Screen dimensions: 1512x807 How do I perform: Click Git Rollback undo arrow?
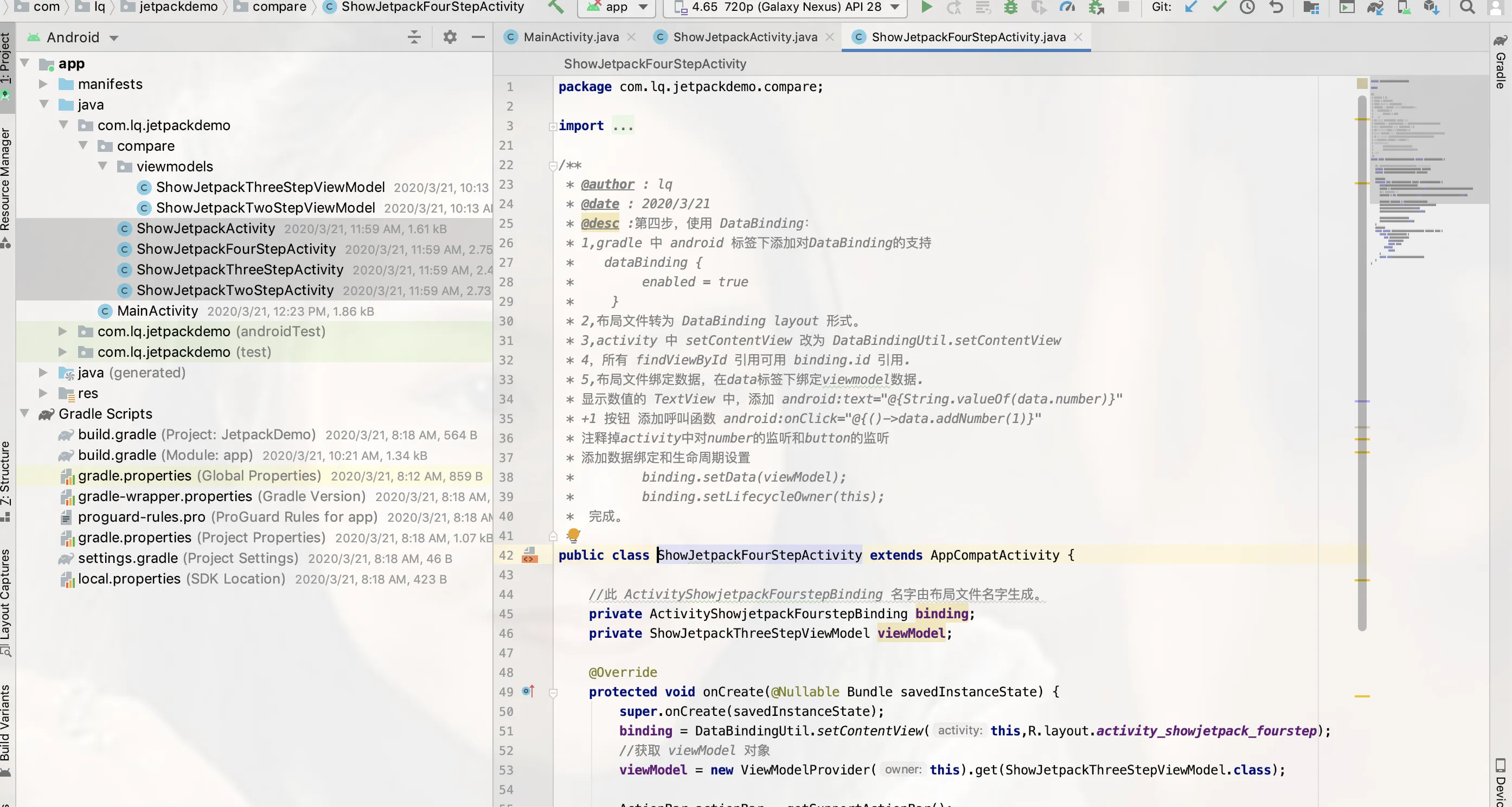coord(1276,7)
